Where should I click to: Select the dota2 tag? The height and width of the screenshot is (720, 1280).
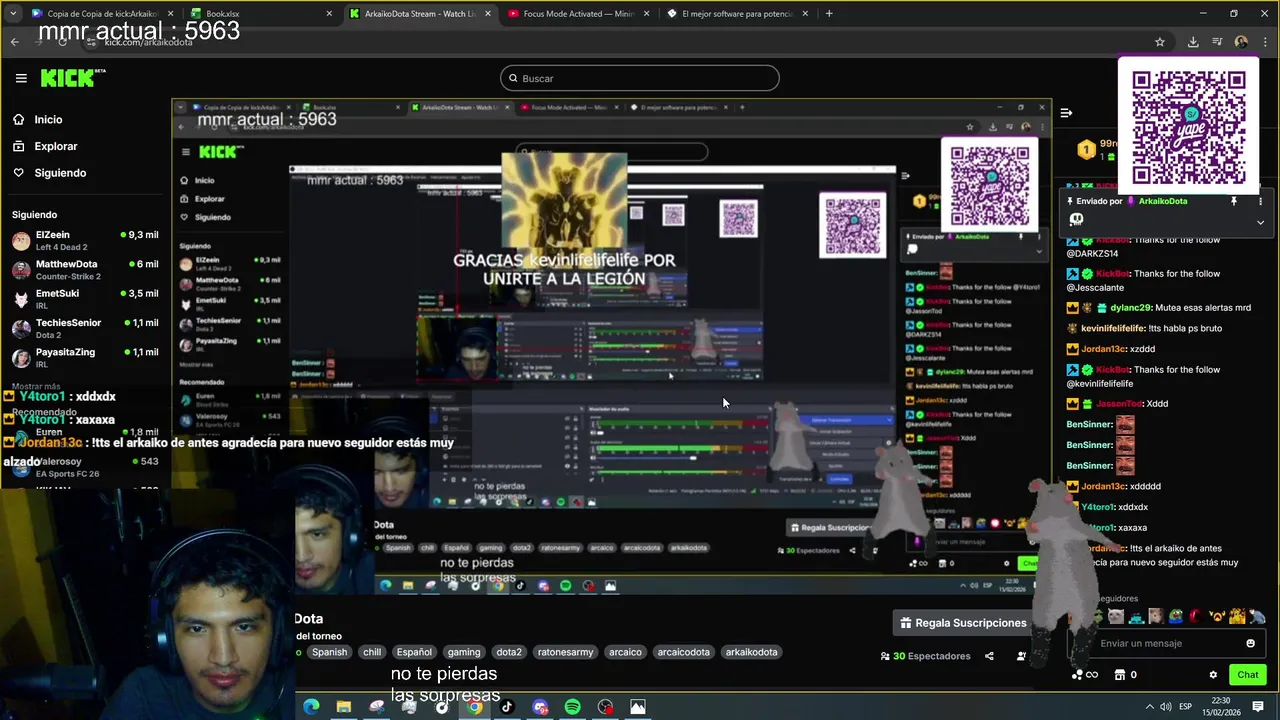pos(509,652)
